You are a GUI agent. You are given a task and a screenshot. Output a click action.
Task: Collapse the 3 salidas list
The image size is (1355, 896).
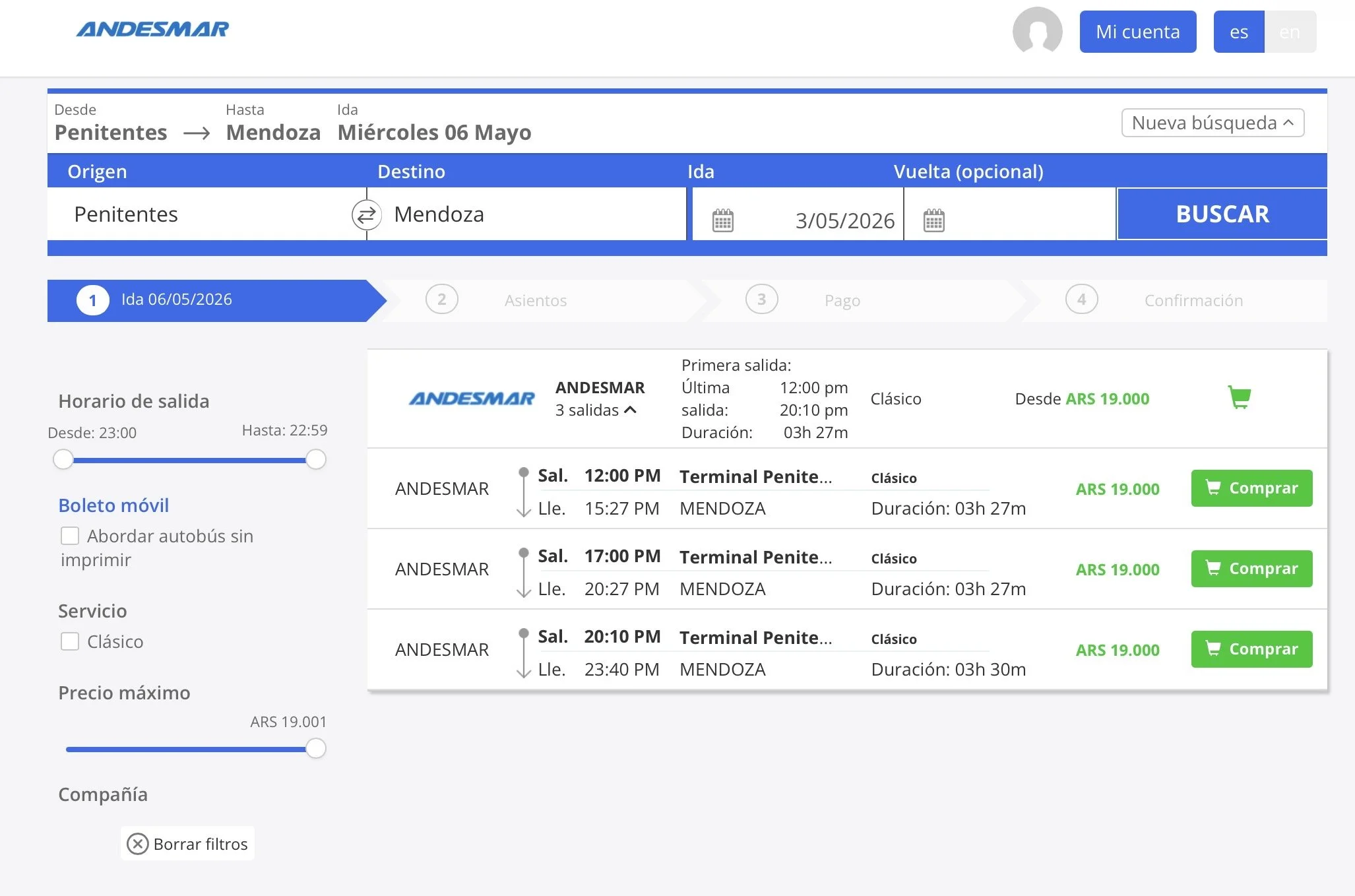(x=596, y=410)
